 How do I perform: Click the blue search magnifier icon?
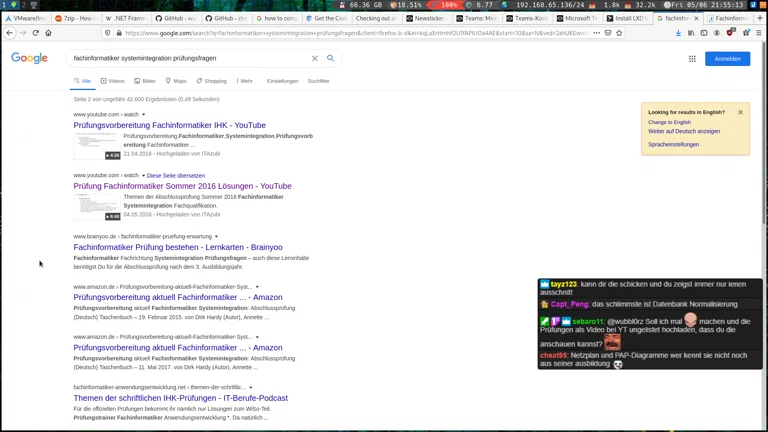coord(331,58)
